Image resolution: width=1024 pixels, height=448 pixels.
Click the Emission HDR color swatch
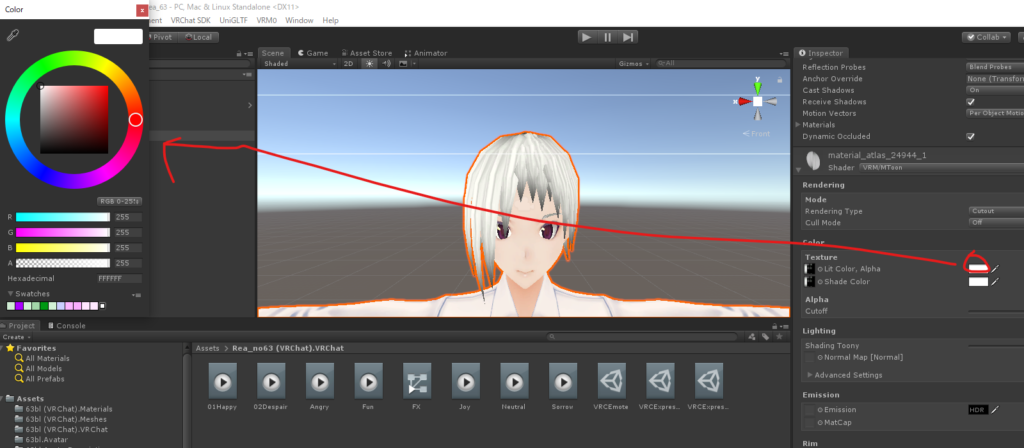pyautogui.click(x=978, y=409)
